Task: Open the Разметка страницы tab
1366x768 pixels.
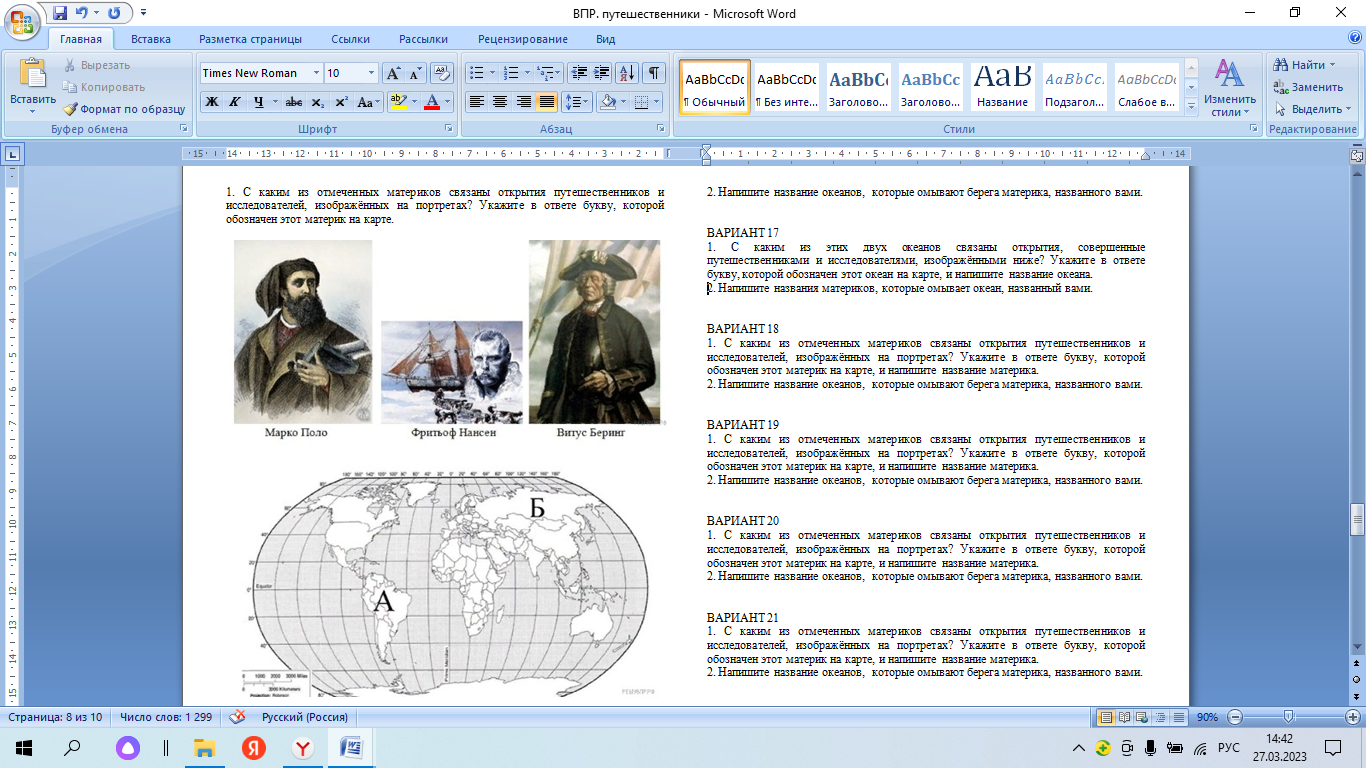Action: click(x=250, y=39)
